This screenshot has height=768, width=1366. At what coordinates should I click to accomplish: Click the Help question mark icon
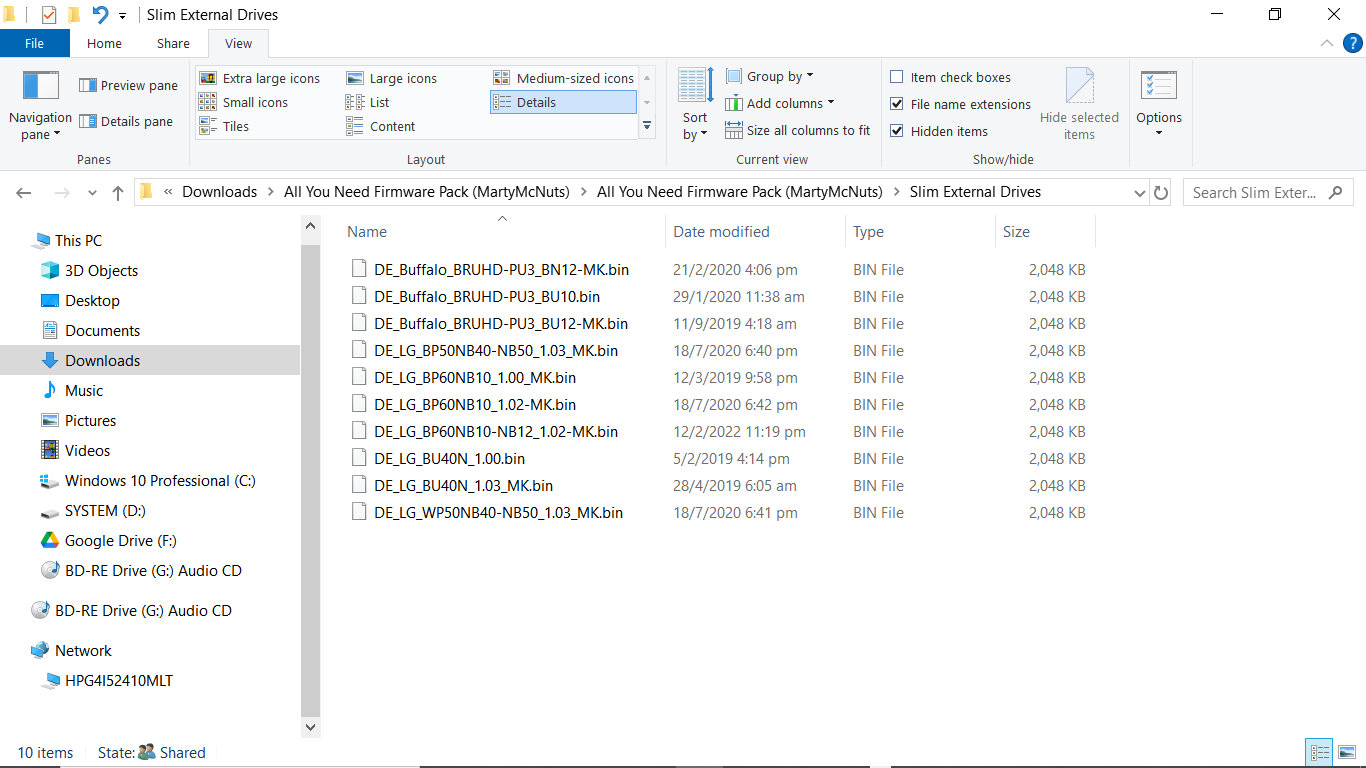tap(1352, 43)
